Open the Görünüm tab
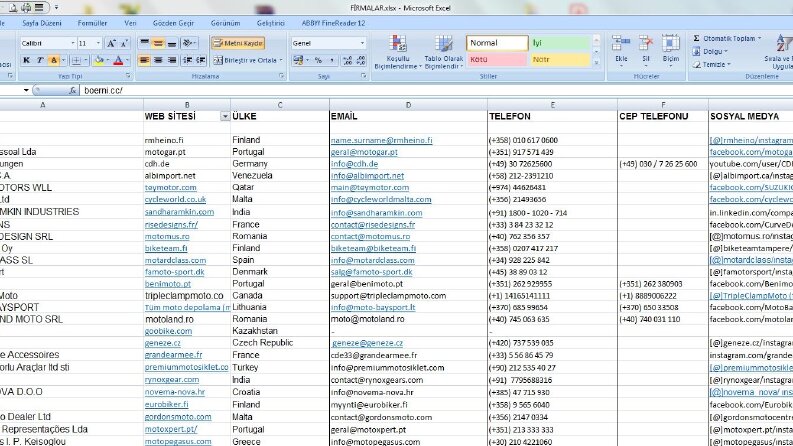 tap(226, 23)
